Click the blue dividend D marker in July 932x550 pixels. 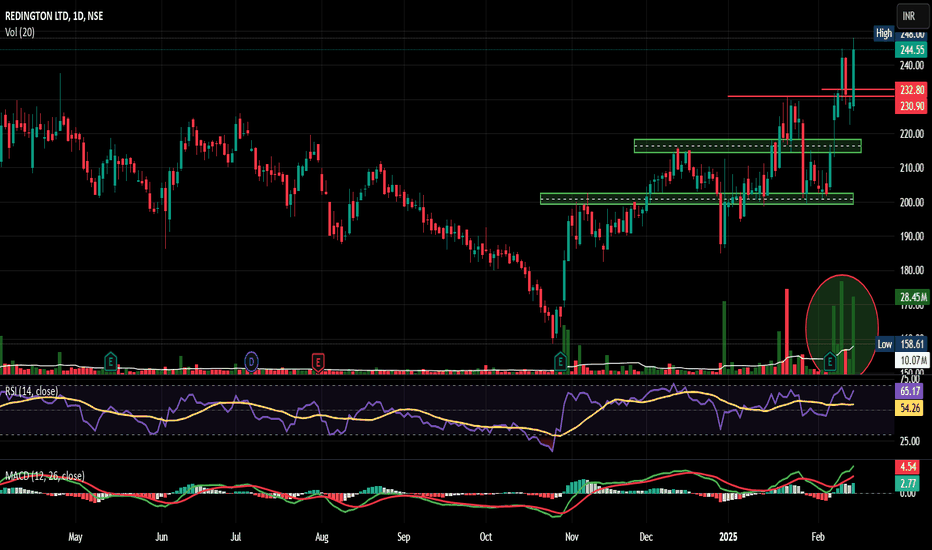point(251,361)
